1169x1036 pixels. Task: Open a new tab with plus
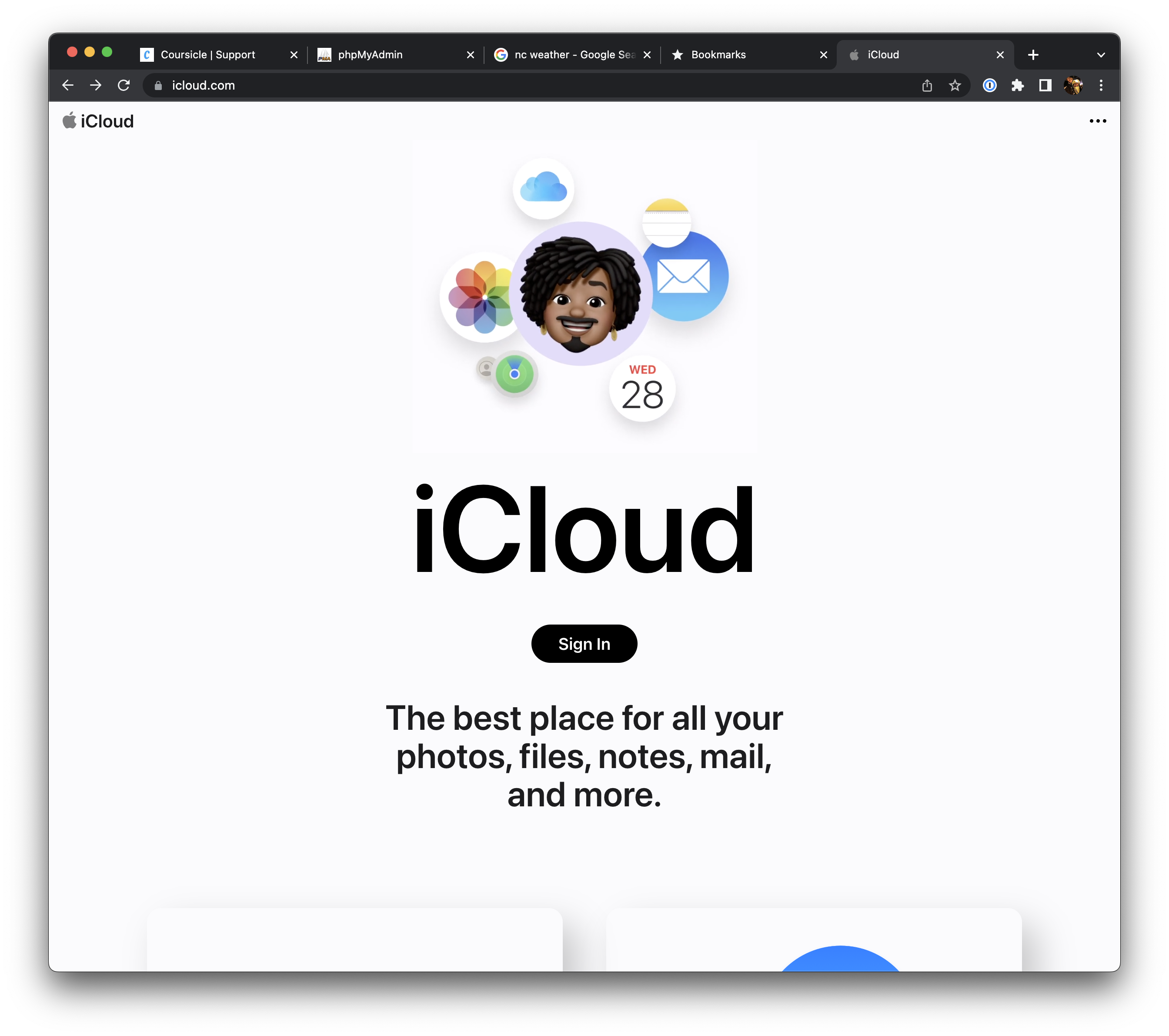point(1033,55)
